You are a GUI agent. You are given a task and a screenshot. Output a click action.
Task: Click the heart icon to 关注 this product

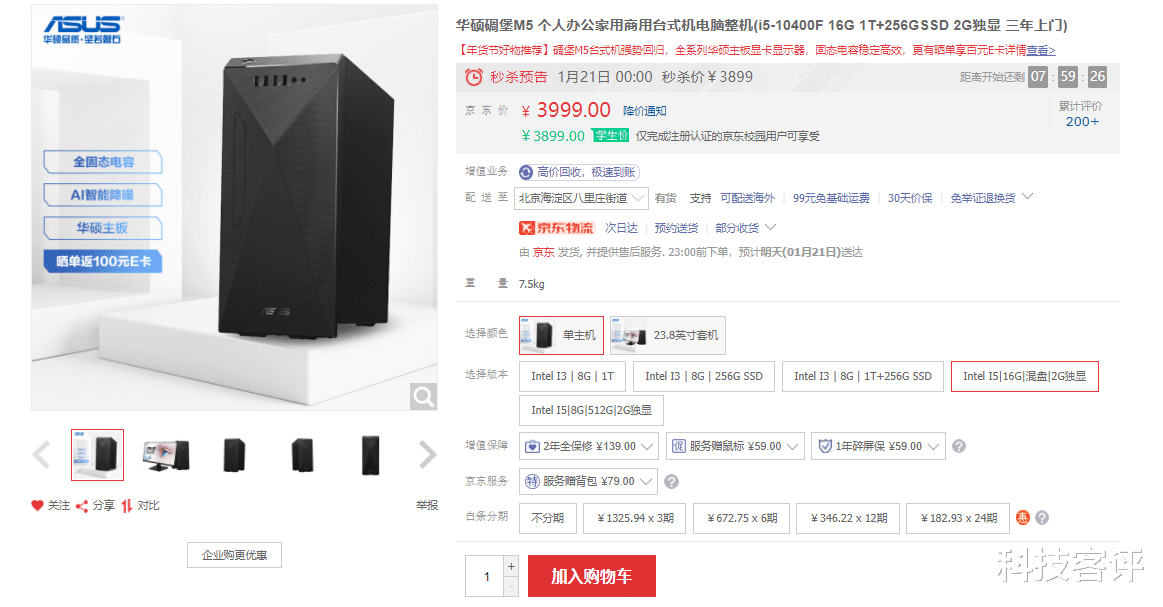coord(36,505)
